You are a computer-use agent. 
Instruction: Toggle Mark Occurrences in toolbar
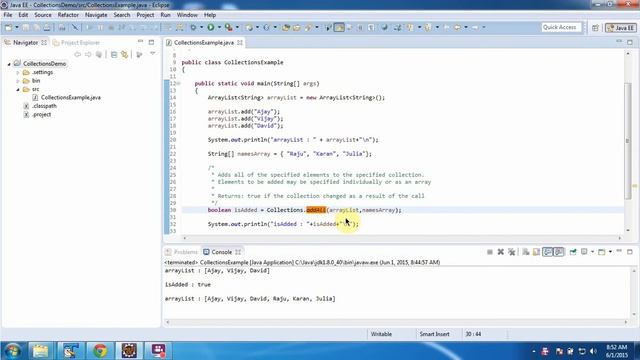[339, 27]
